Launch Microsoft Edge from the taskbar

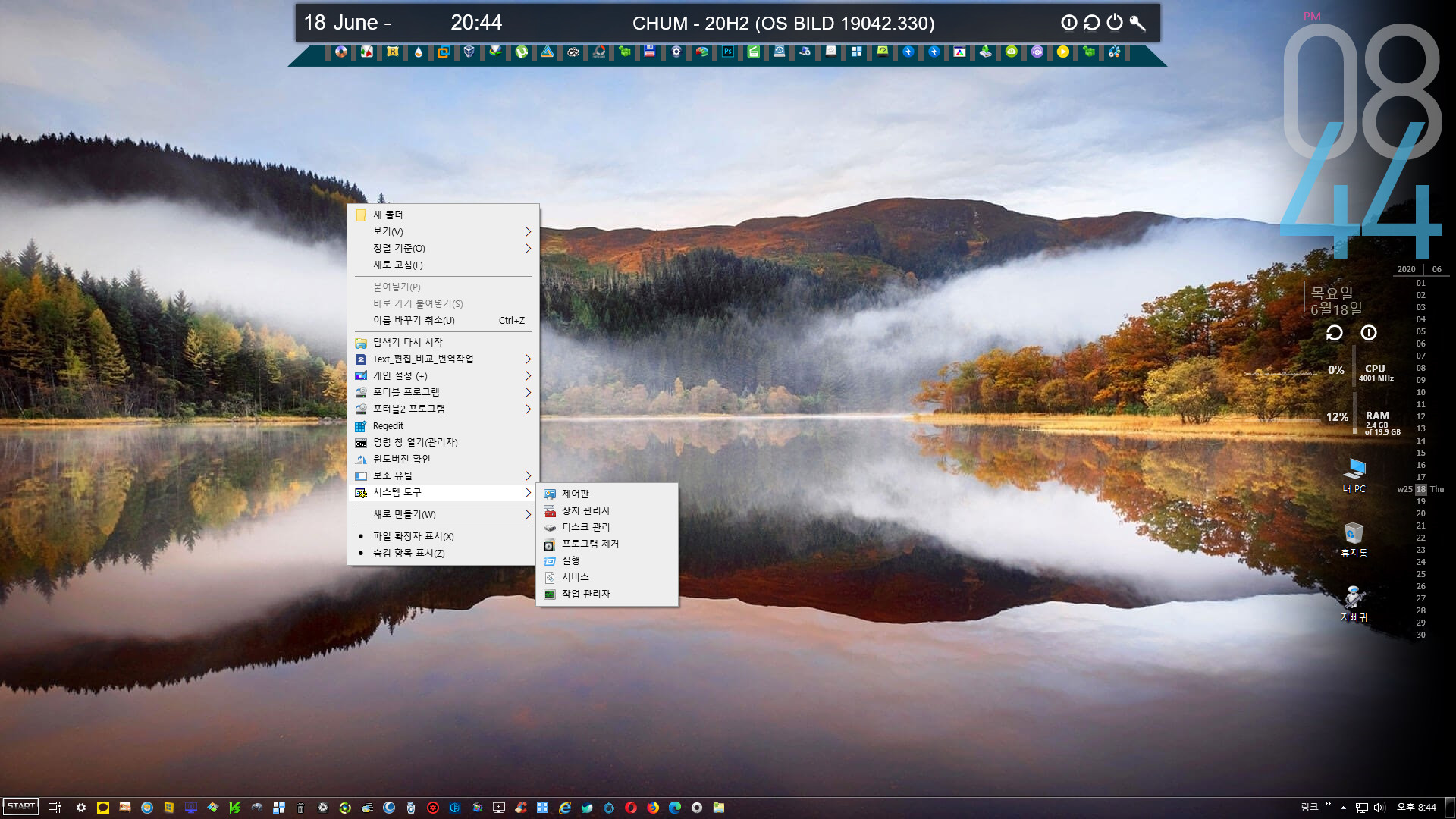pos(675,808)
